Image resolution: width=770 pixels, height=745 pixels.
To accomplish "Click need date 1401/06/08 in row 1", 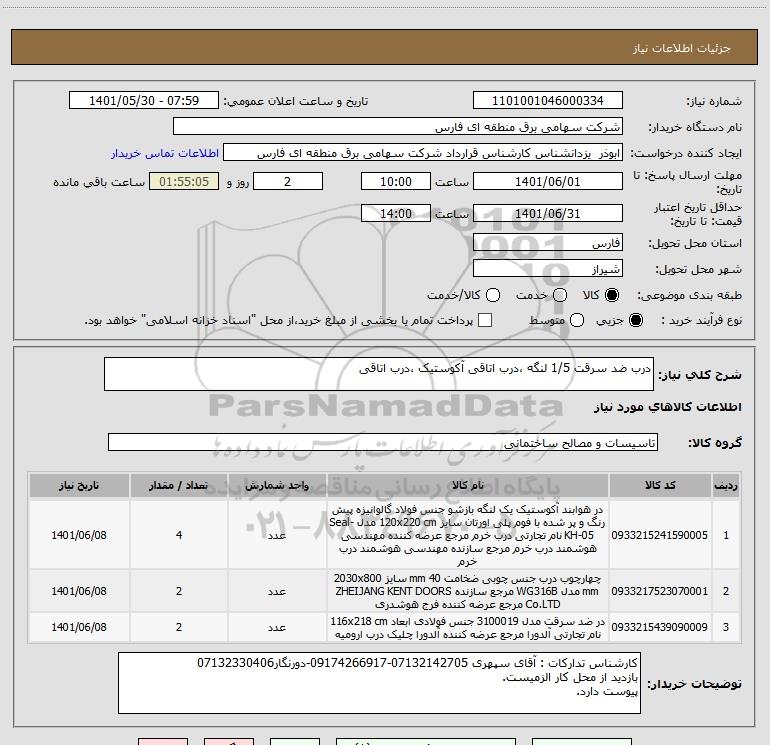I will tap(79, 535).
